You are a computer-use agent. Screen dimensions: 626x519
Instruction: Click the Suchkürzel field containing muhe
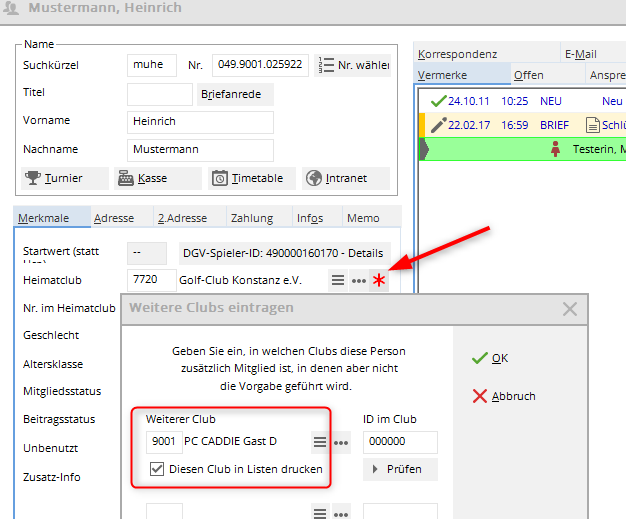pyautogui.click(x=152, y=65)
